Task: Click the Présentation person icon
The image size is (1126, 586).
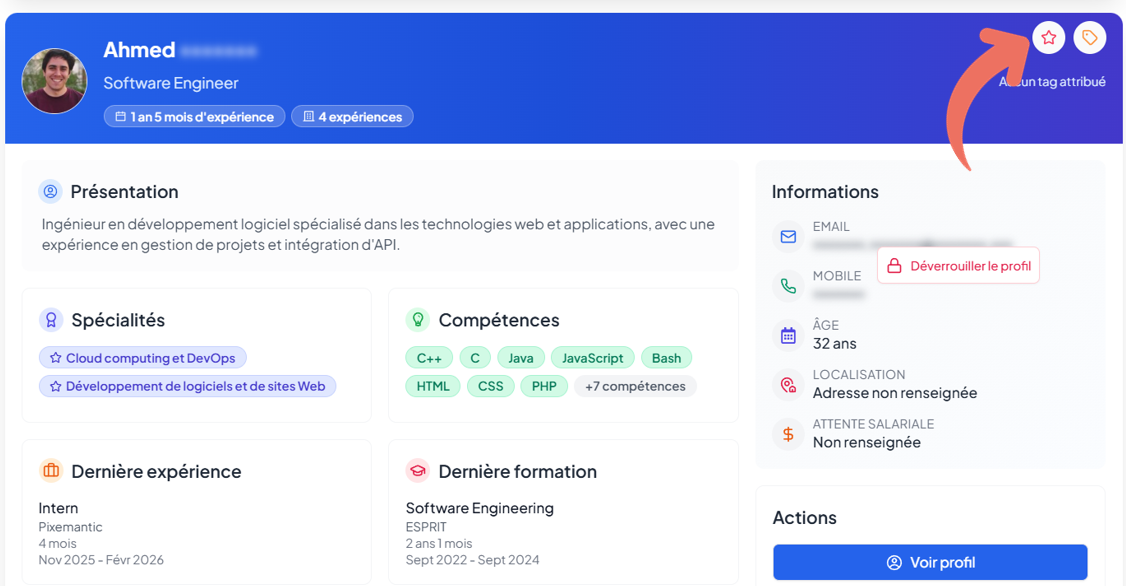Action: [50, 191]
